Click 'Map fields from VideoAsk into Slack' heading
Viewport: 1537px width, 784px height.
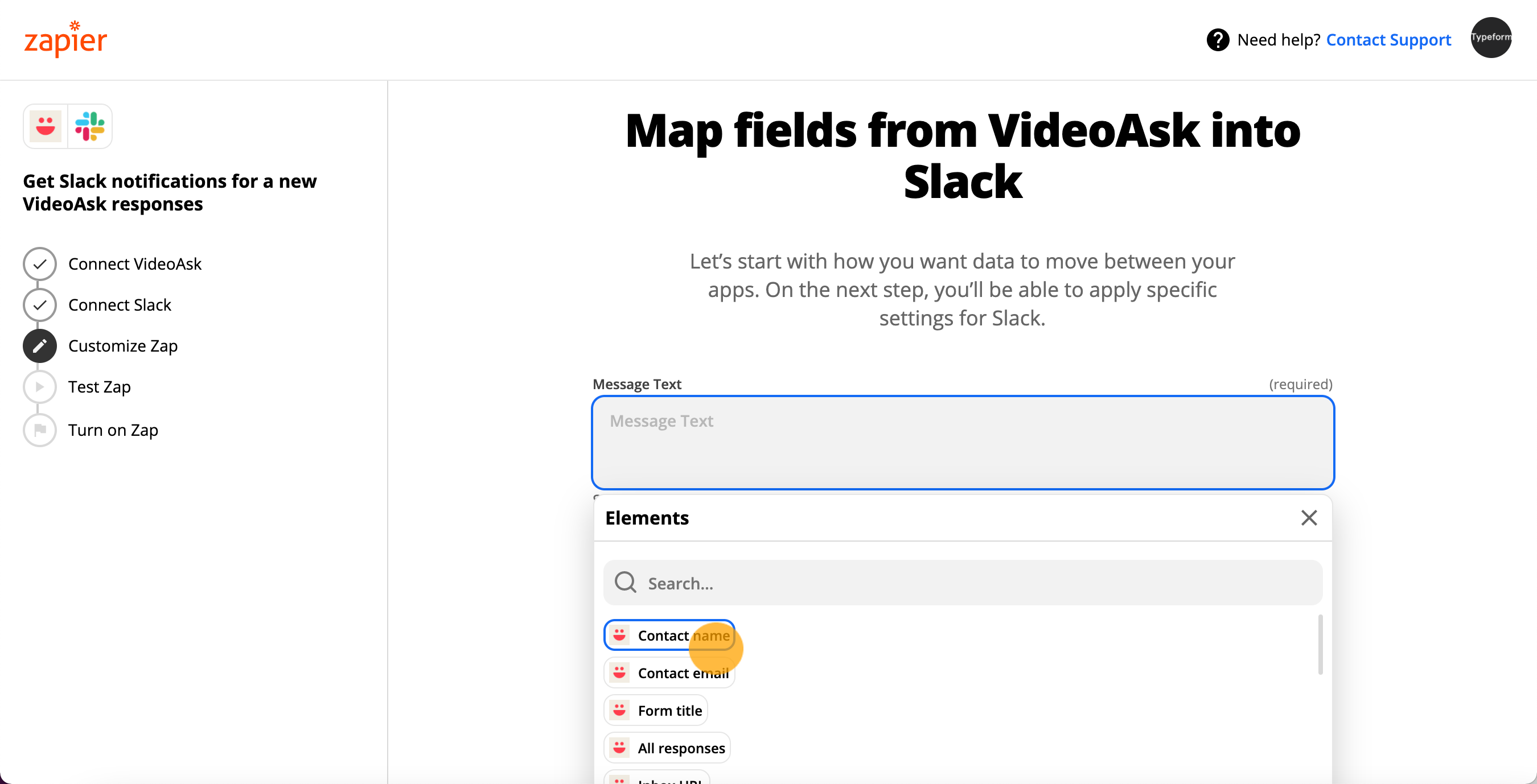coord(963,156)
